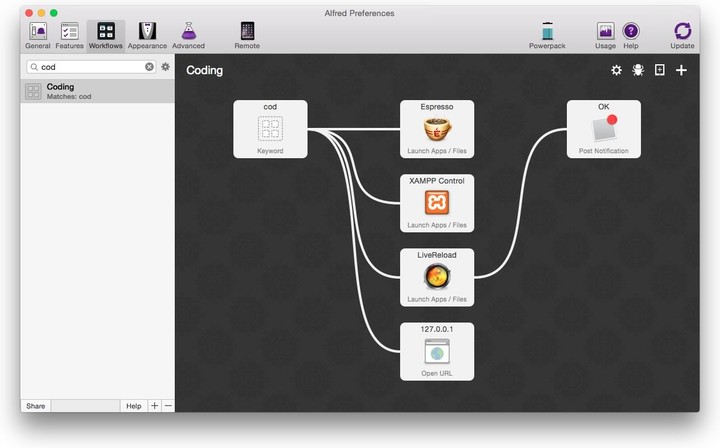Click the workflow search input field
The width and height of the screenshot is (720, 448).
pos(90,67)
